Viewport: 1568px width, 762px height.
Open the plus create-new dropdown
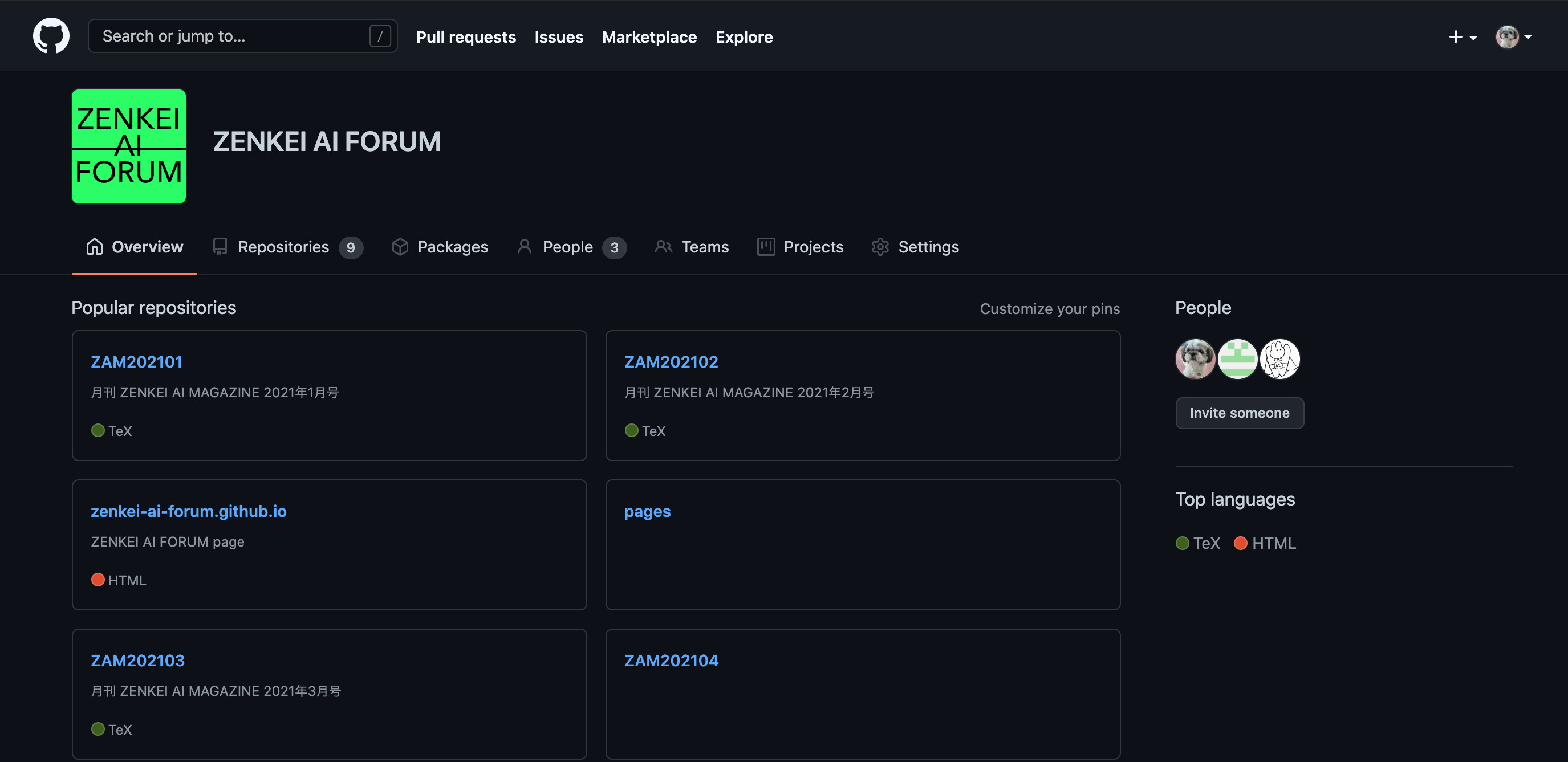point(1462,37)
